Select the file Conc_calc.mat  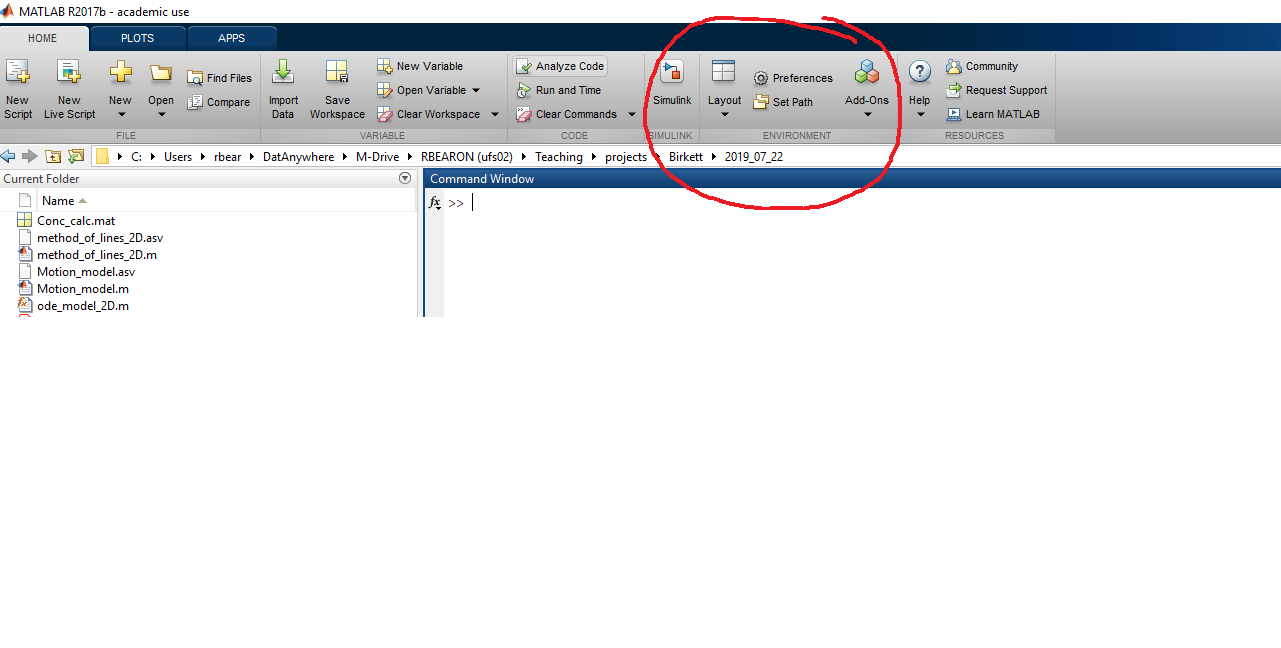tap(76, 221)
